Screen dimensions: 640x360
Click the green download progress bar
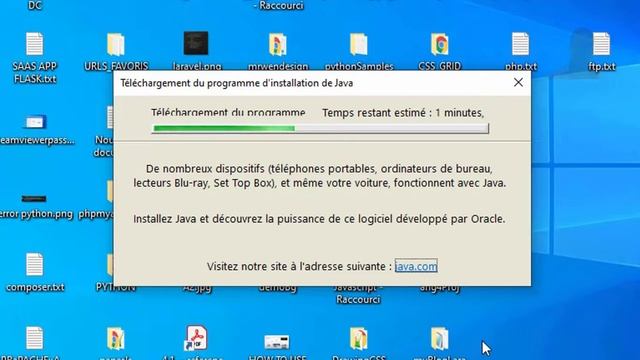pyautogui.click(x=320, y=129)
